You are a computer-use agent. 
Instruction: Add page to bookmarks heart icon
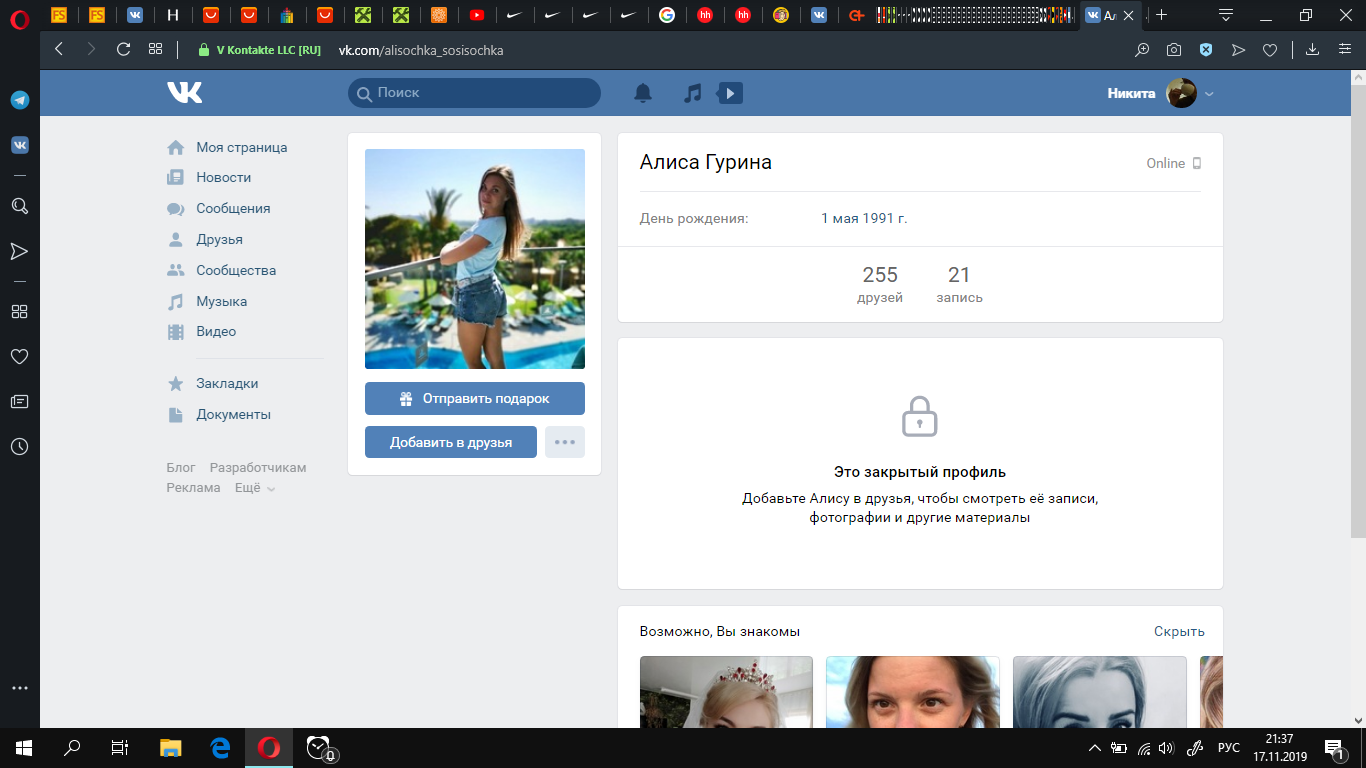tap(1270, 49)
